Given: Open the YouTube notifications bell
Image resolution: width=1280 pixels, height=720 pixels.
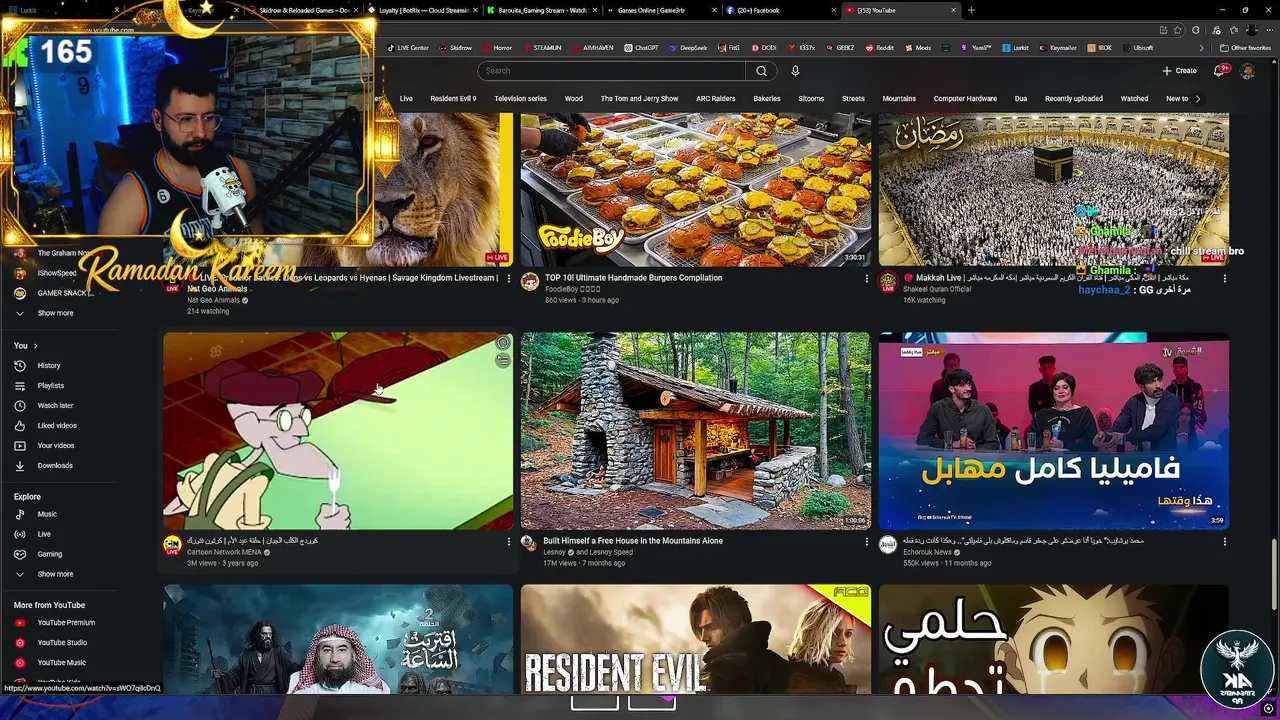Looking at the screenshot, I should pos(1219,71).
